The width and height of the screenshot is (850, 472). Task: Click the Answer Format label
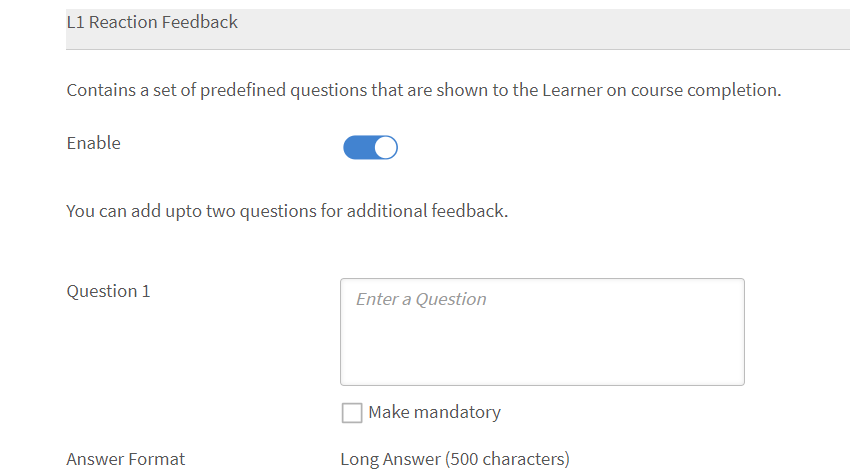125,459
